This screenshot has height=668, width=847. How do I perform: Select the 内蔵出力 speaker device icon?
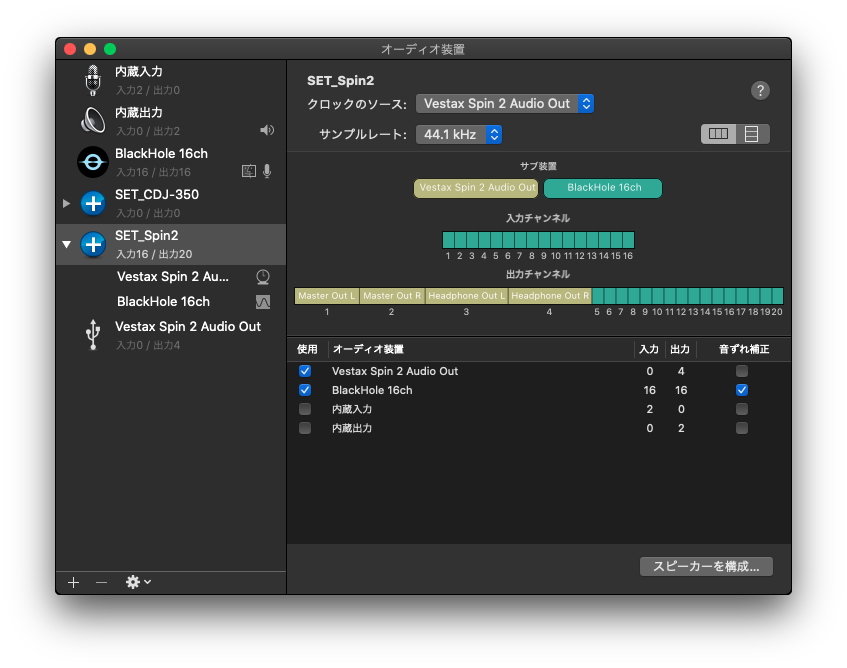(x=93, y=120)
